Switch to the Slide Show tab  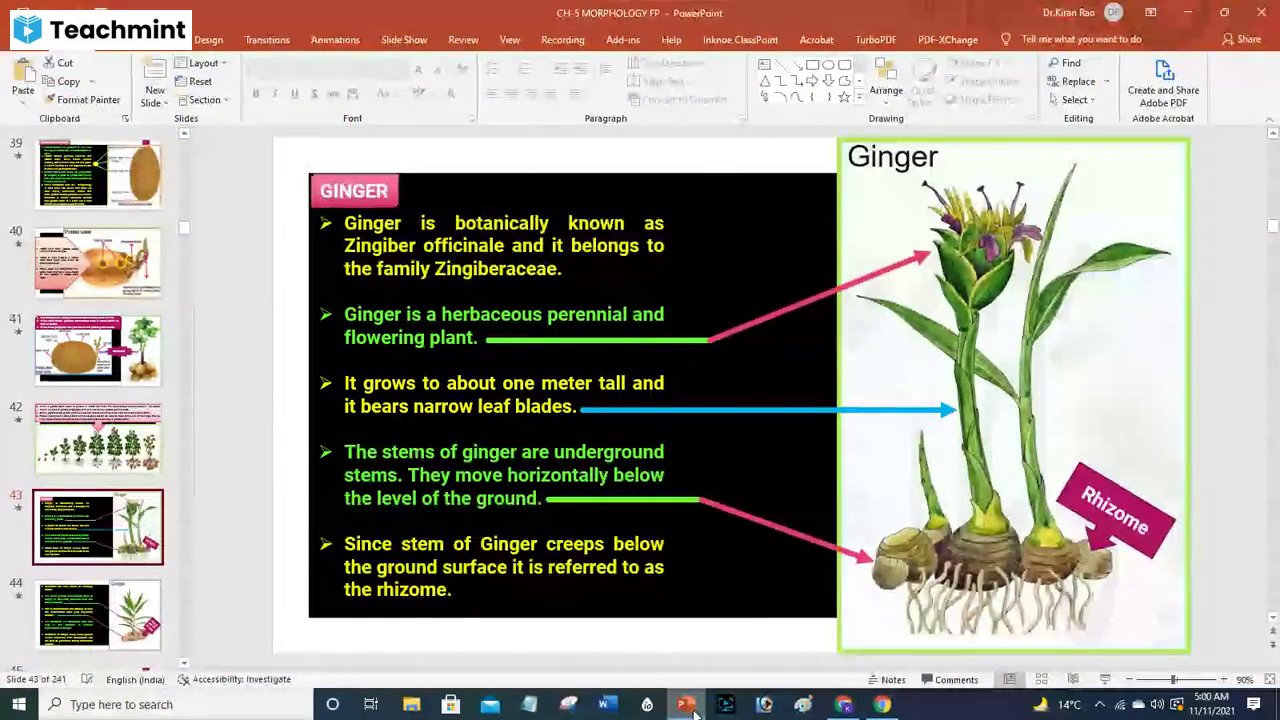coord(404,39)
